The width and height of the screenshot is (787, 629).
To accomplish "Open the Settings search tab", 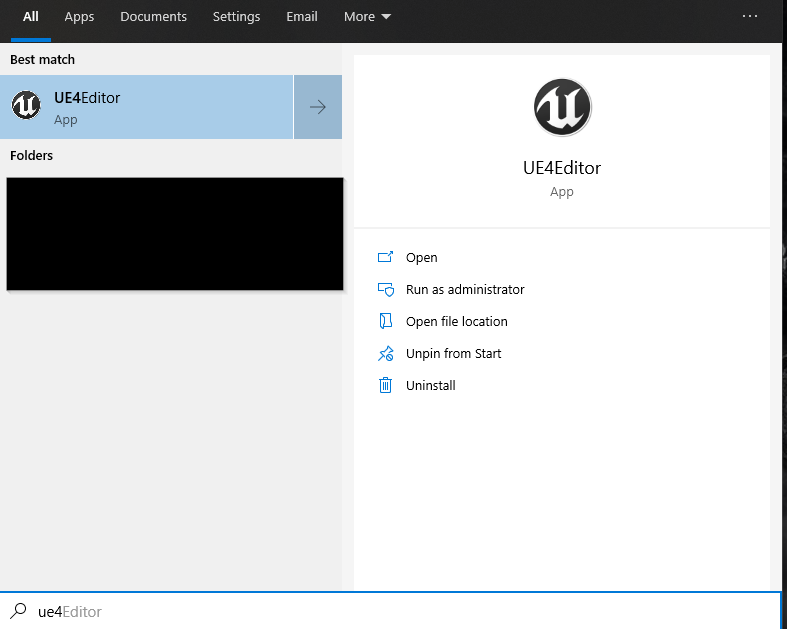I will [x=236, y=17].
